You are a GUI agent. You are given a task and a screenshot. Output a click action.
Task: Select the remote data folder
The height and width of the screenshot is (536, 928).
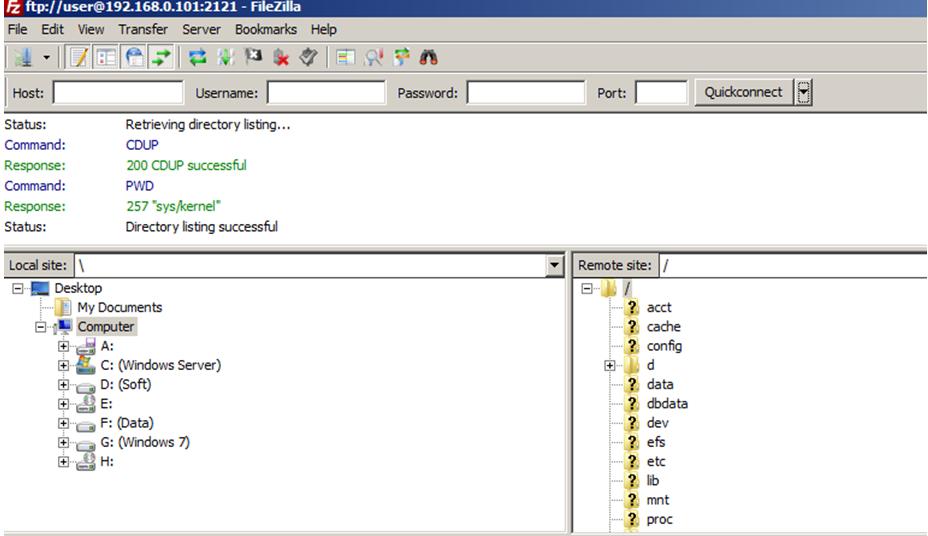click(660, 385)
